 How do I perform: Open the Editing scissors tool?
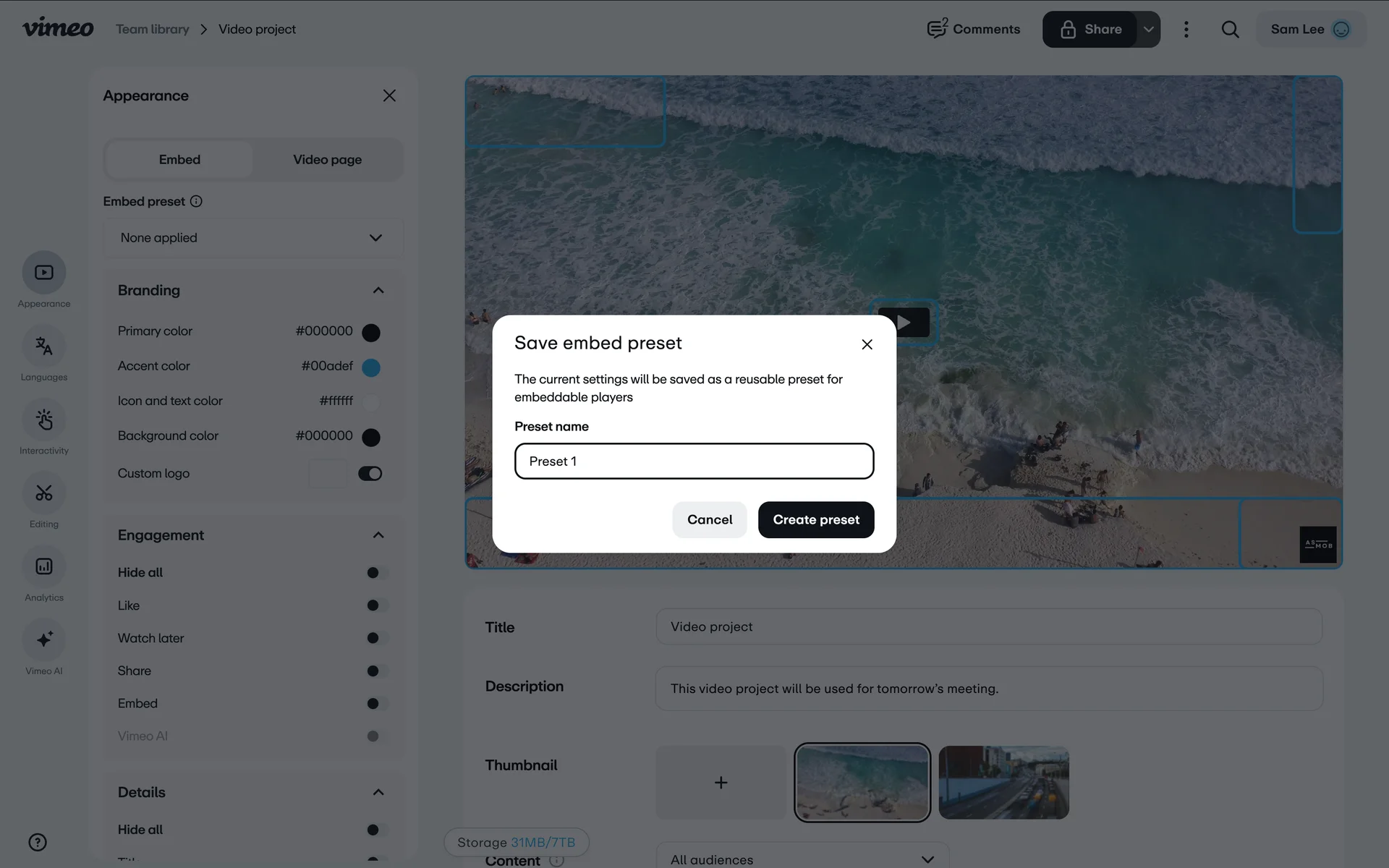pyautogui.click(x=44, y=493)
